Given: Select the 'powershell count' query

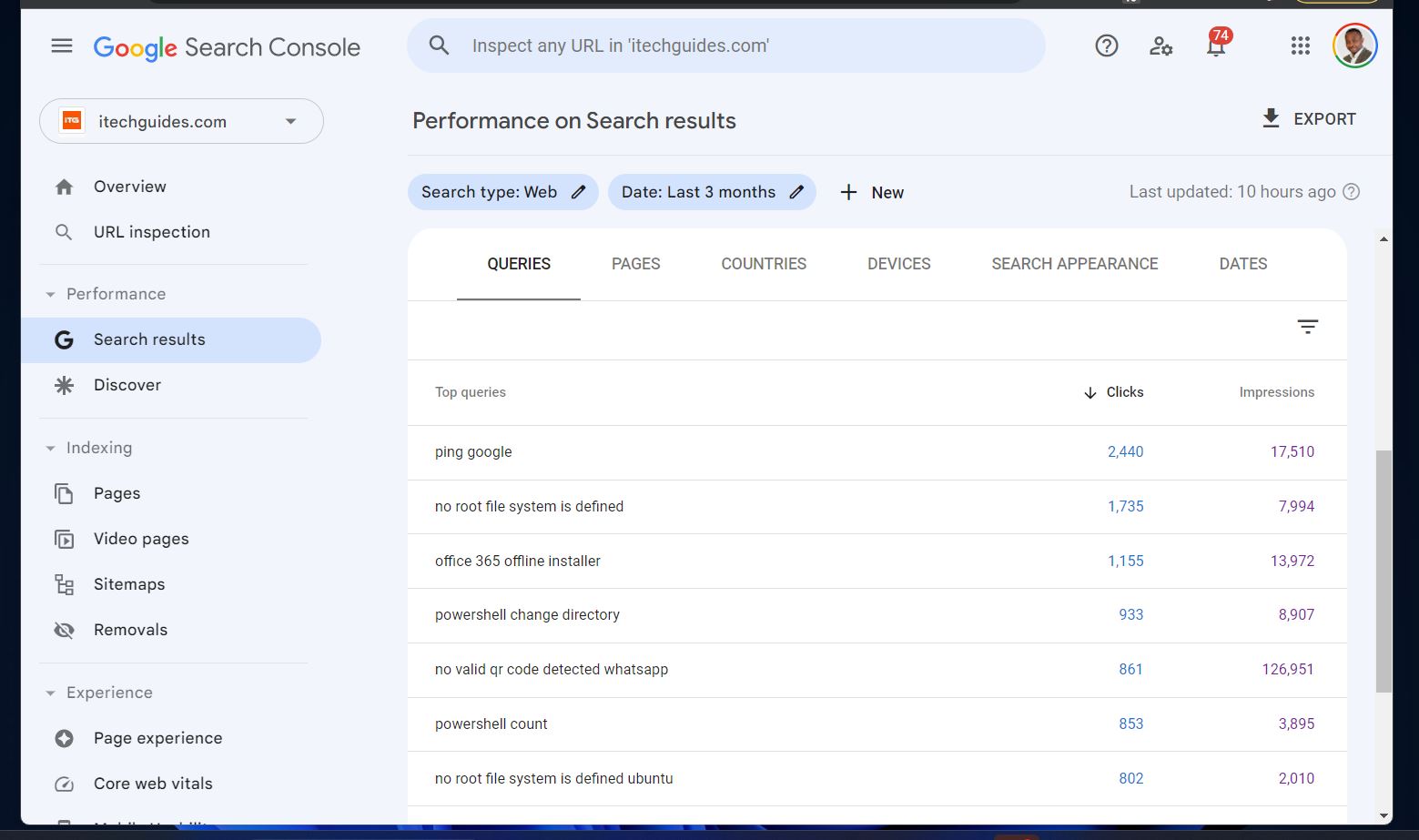Looking at the screenshot, I should pyautogui.click(x=877, y=724).
